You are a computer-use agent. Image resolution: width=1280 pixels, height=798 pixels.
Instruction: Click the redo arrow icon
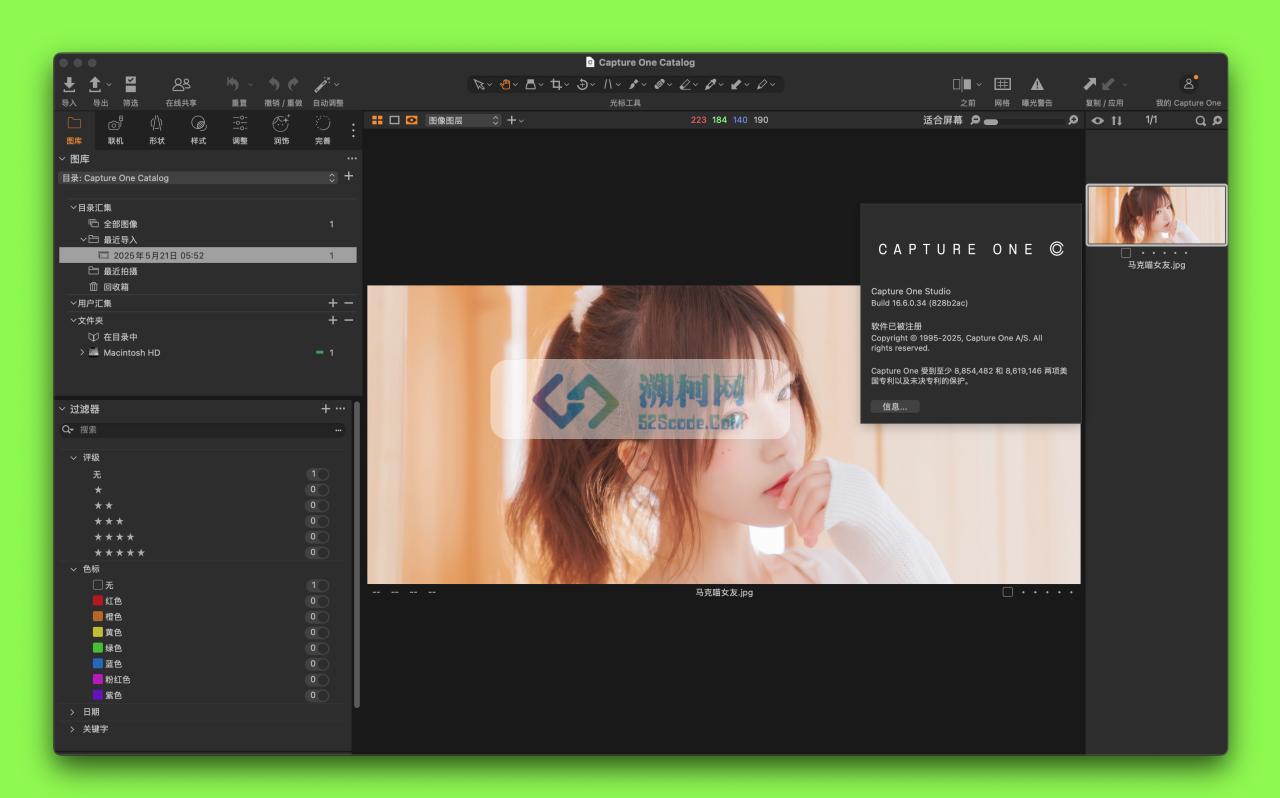point(293,85)
